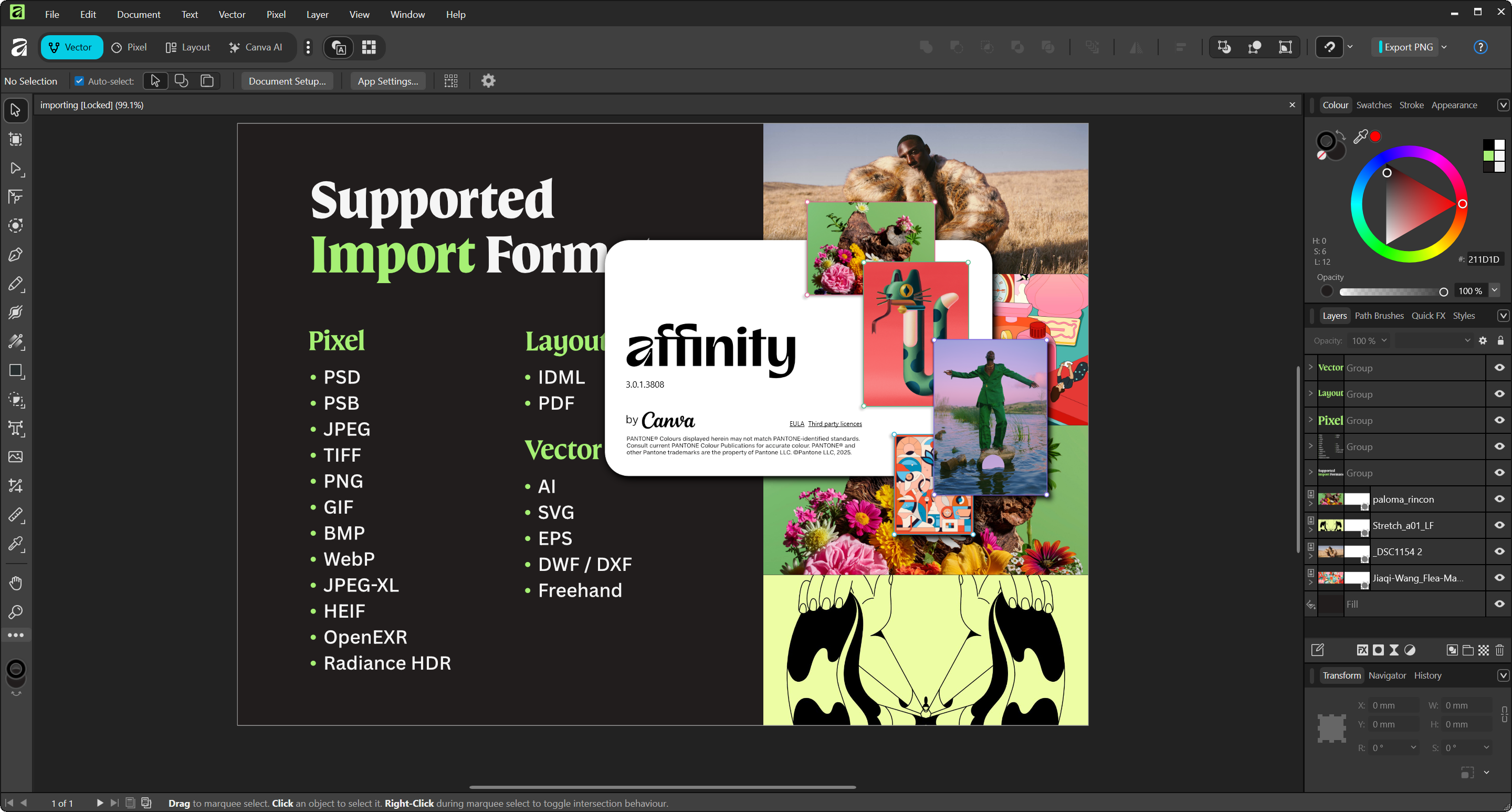This screenshot has width=1512, height=812.
Task: Open the App Settings button
Action: 387,81
